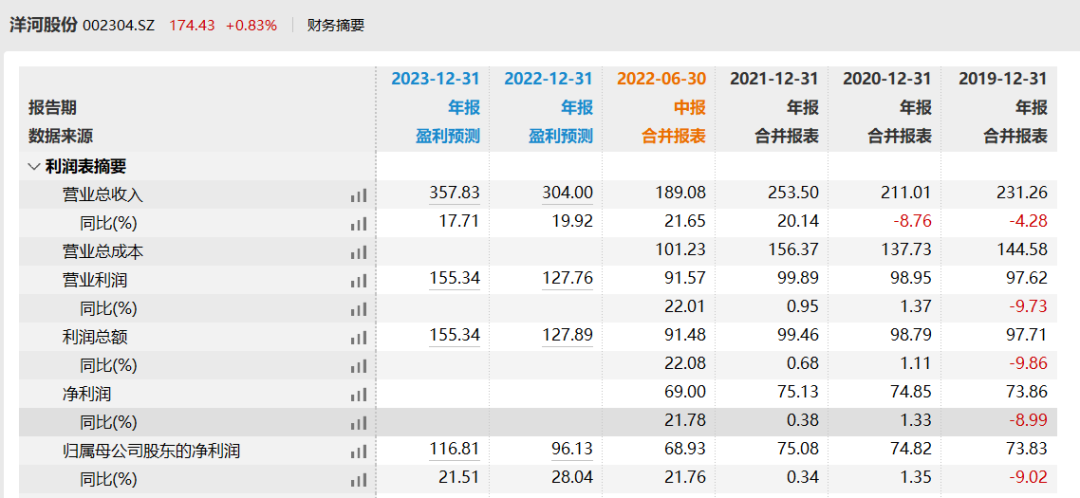Click forecast revenue value 304.00

point(567,192)
